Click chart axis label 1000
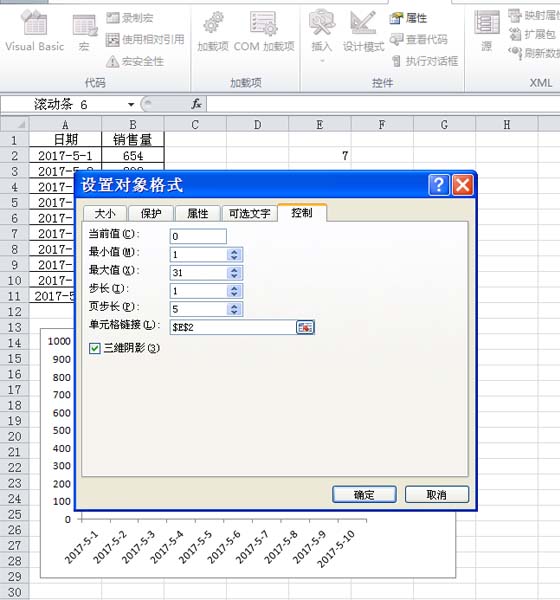The image size is (560, 600). click(x=59, y=341)
